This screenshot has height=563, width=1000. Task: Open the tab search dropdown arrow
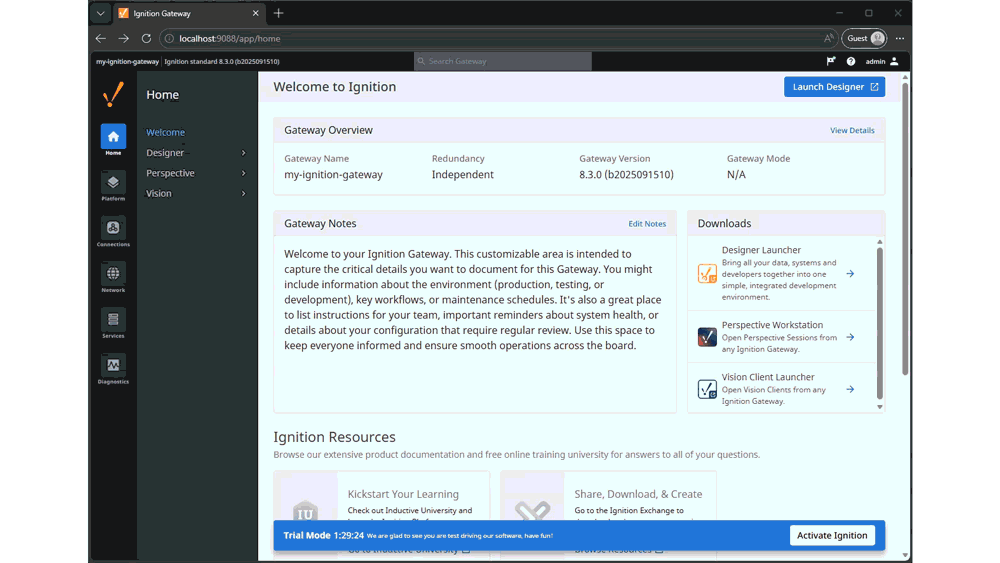pyautogui.click(x=100, y=13)
